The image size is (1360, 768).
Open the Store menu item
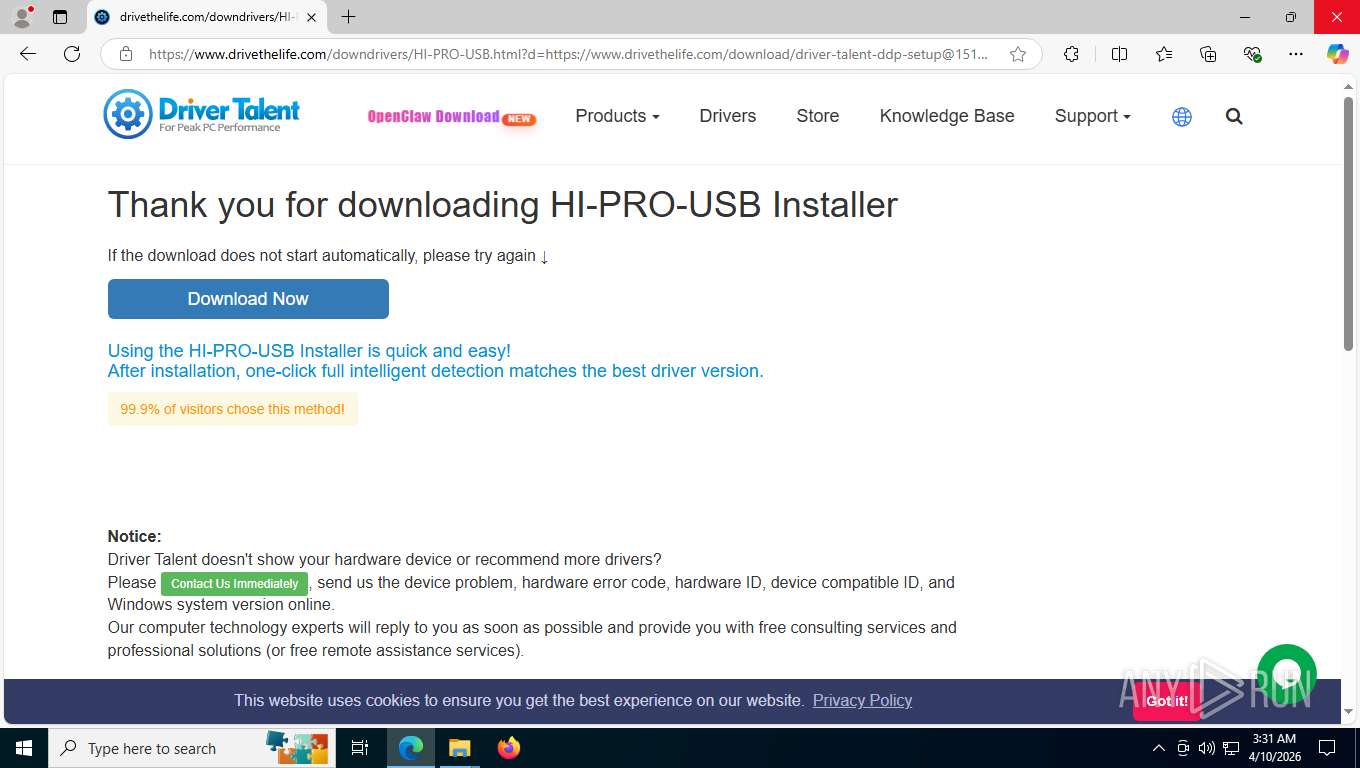818,116
